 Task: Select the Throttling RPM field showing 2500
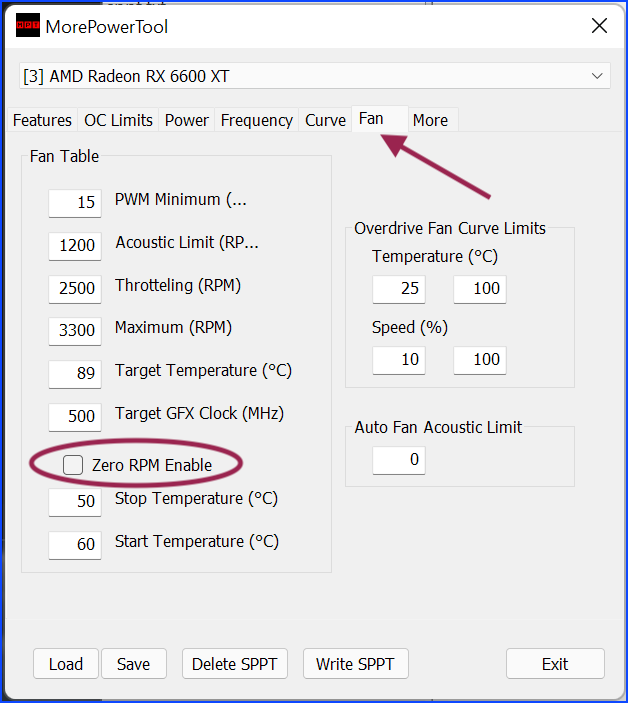tap(75, 289)
